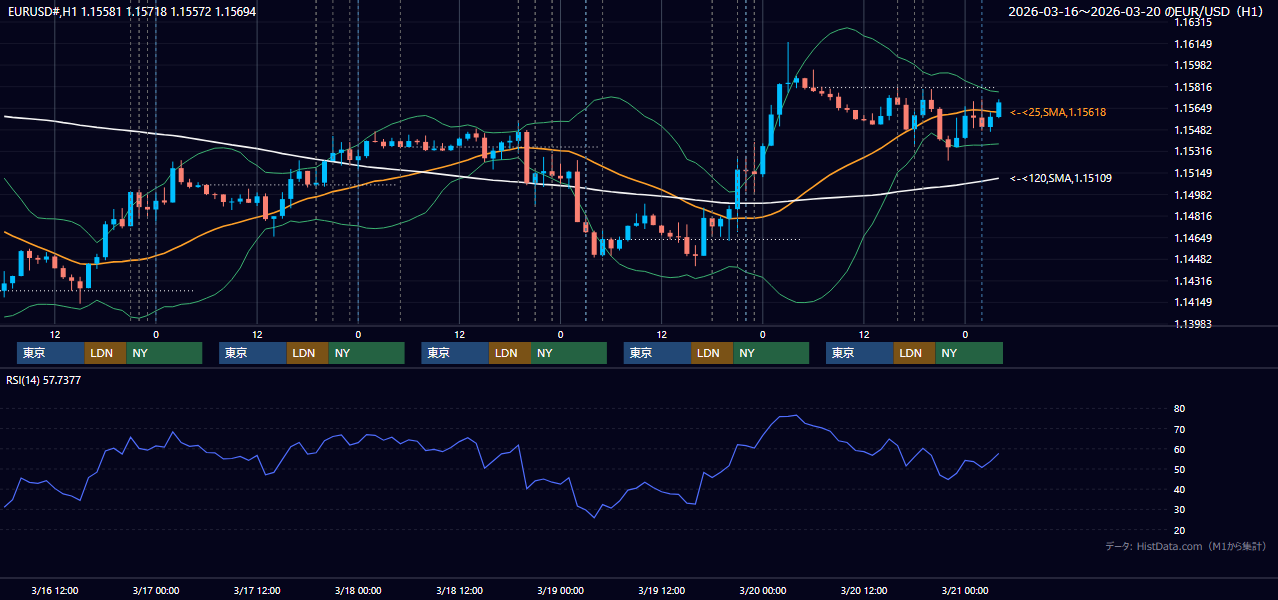Click price axis value 1.14816
Viewport: 1278px width, 600px height.
[1193, 216]
